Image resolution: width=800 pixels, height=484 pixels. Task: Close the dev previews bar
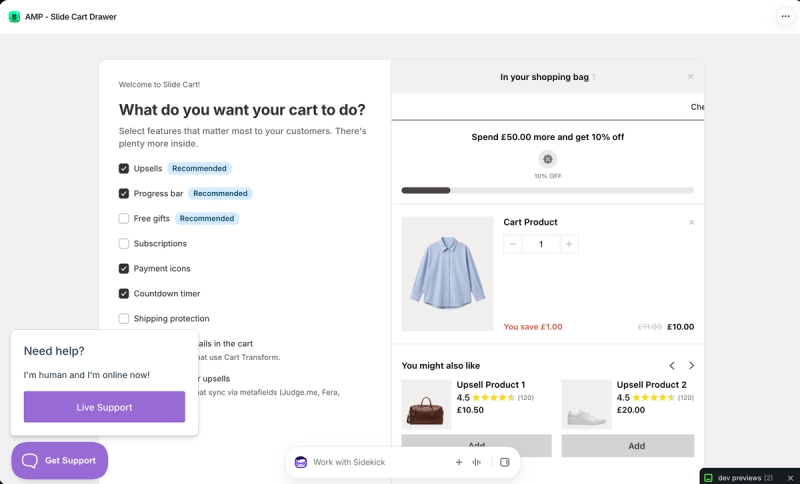(x=790, y=478)
